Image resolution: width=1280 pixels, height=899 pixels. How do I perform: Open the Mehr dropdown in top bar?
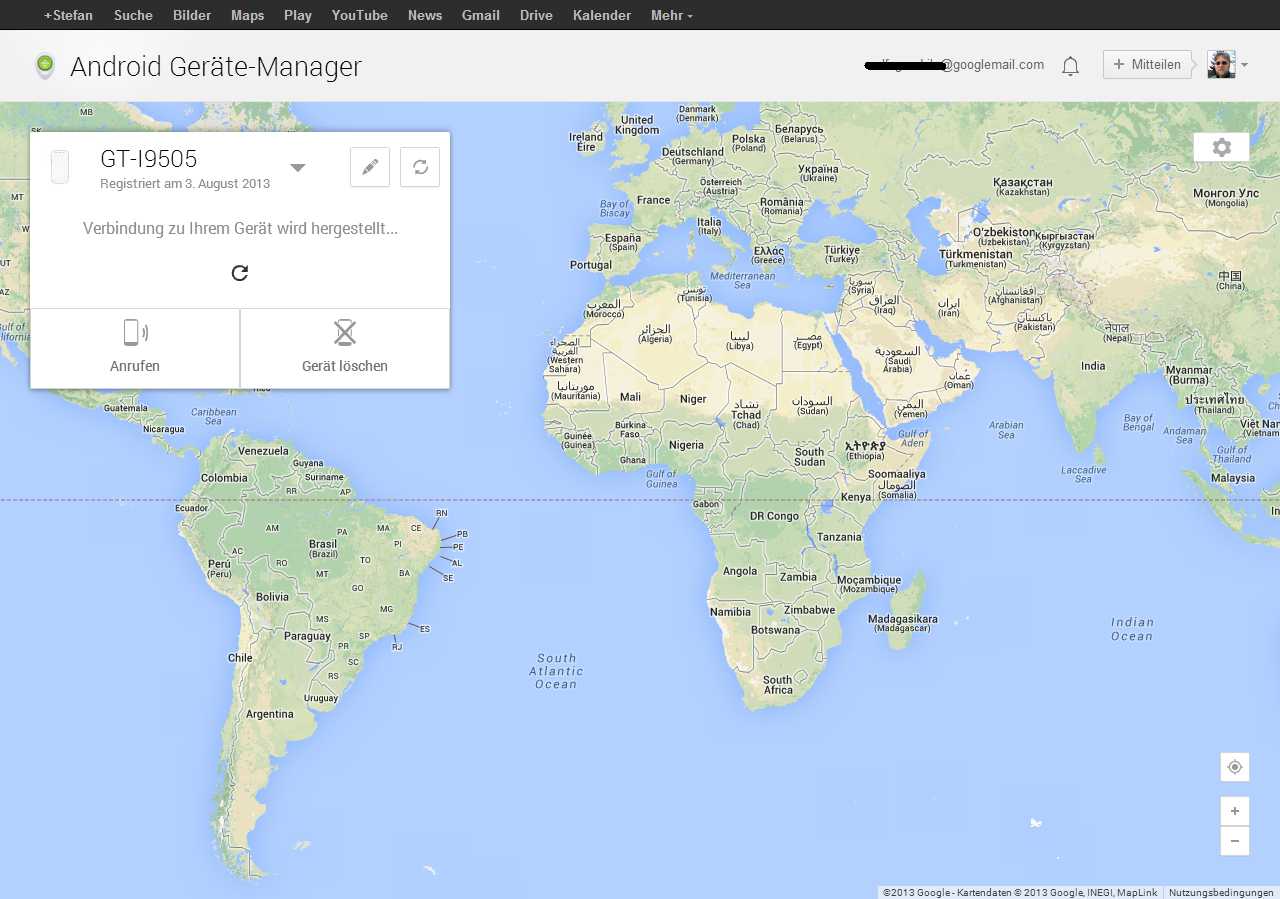[671, 15]
